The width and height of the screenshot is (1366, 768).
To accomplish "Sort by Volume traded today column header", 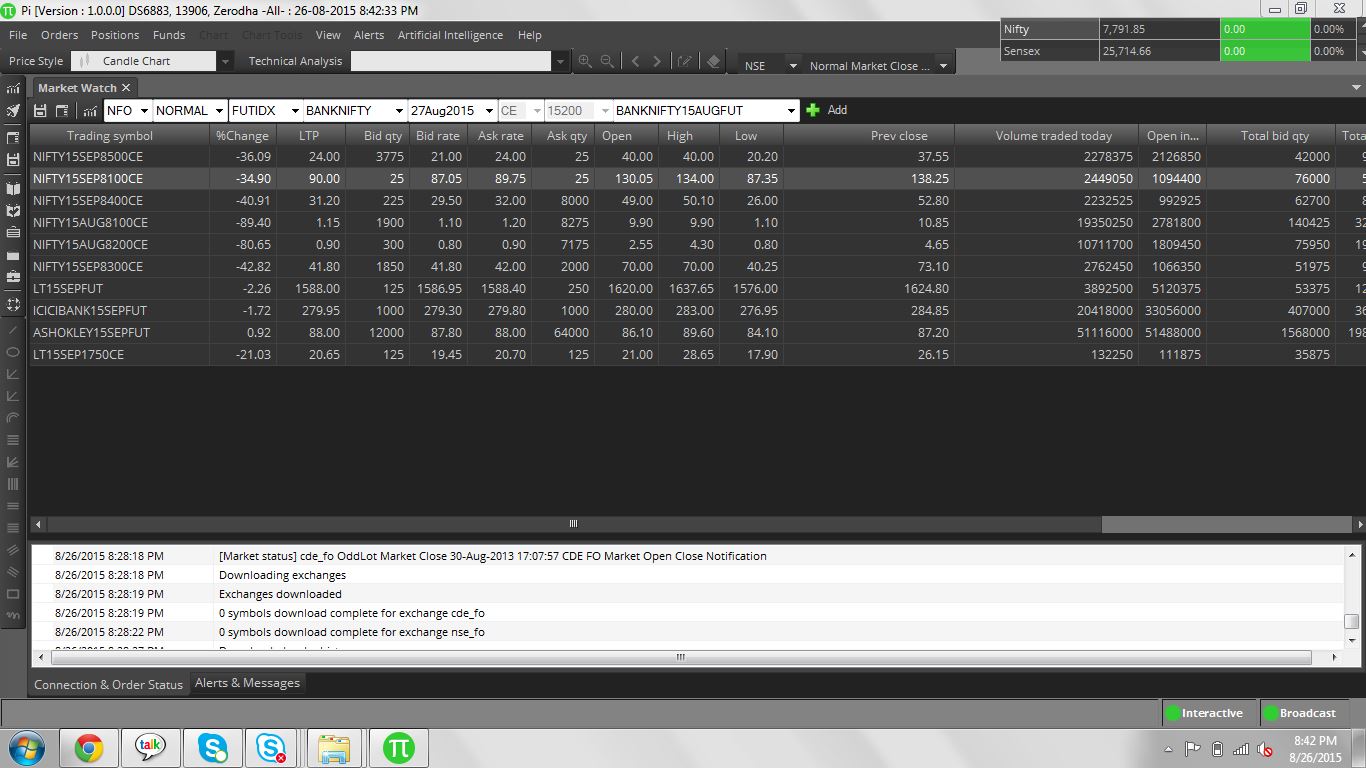I will (1047, 136).
